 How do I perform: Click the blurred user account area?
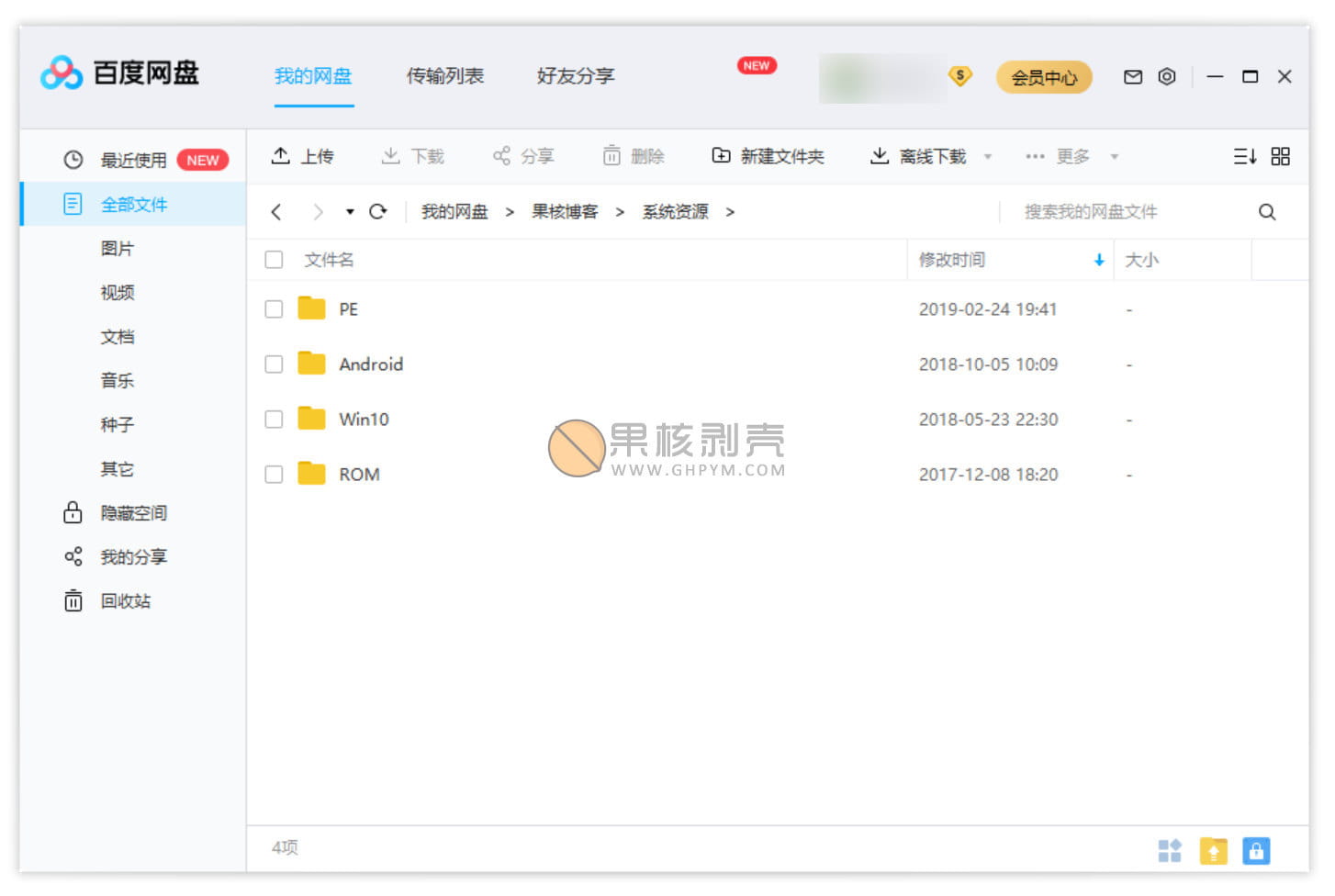[881, 77]
